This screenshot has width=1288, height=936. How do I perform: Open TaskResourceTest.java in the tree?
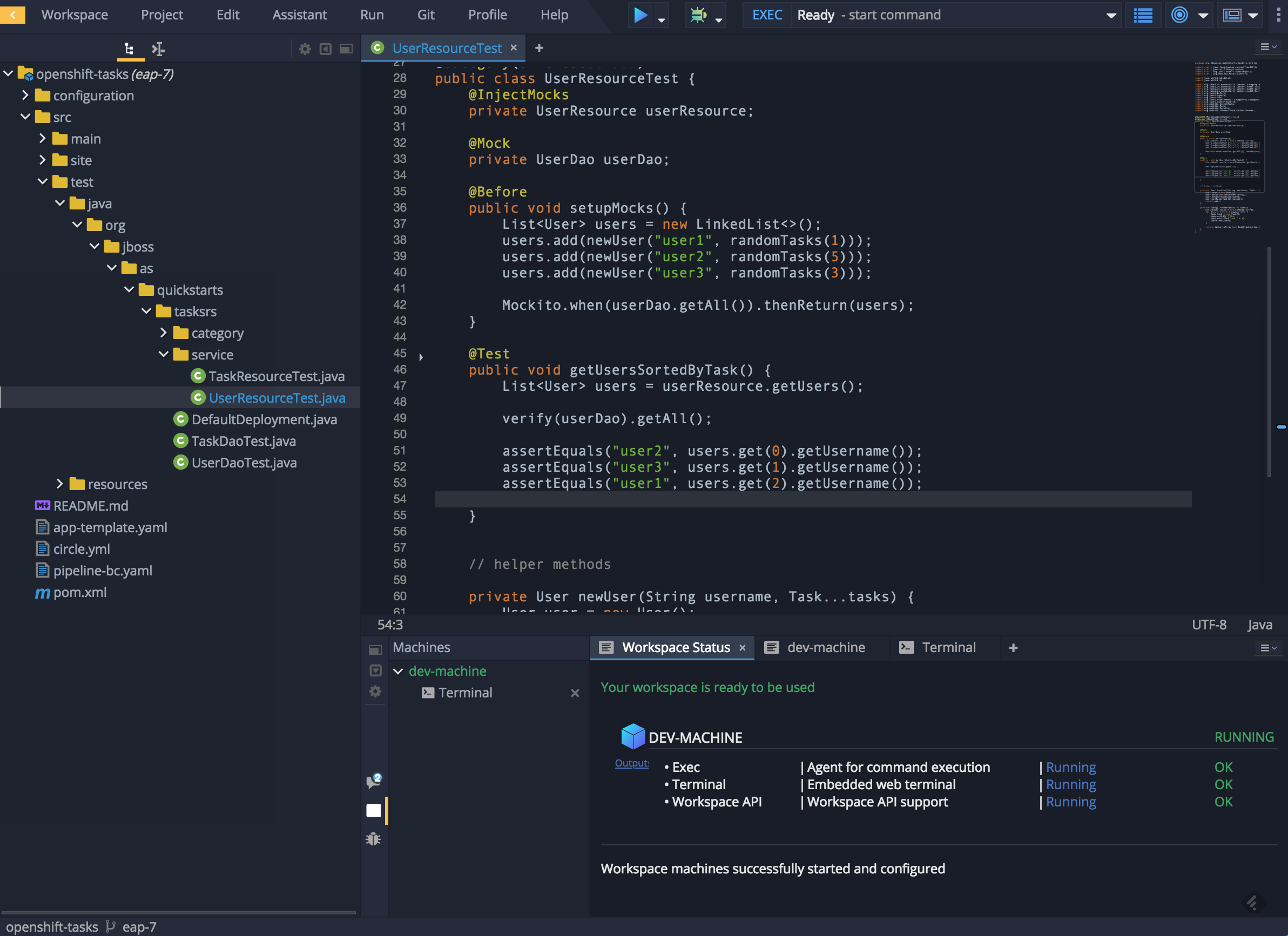[x=276, y=376]
